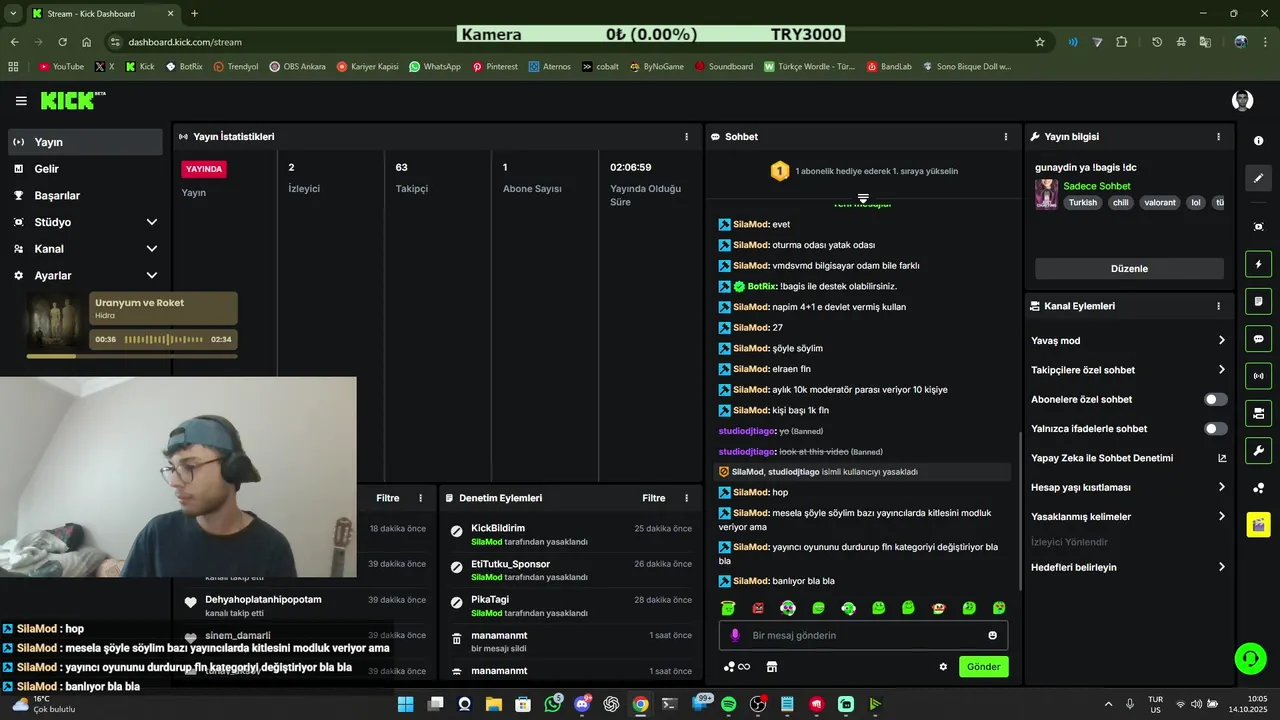Screen dimensions: 1280x720
Task: Click the Uranyum ve Roket track progress bar
Action: point(132,356)
